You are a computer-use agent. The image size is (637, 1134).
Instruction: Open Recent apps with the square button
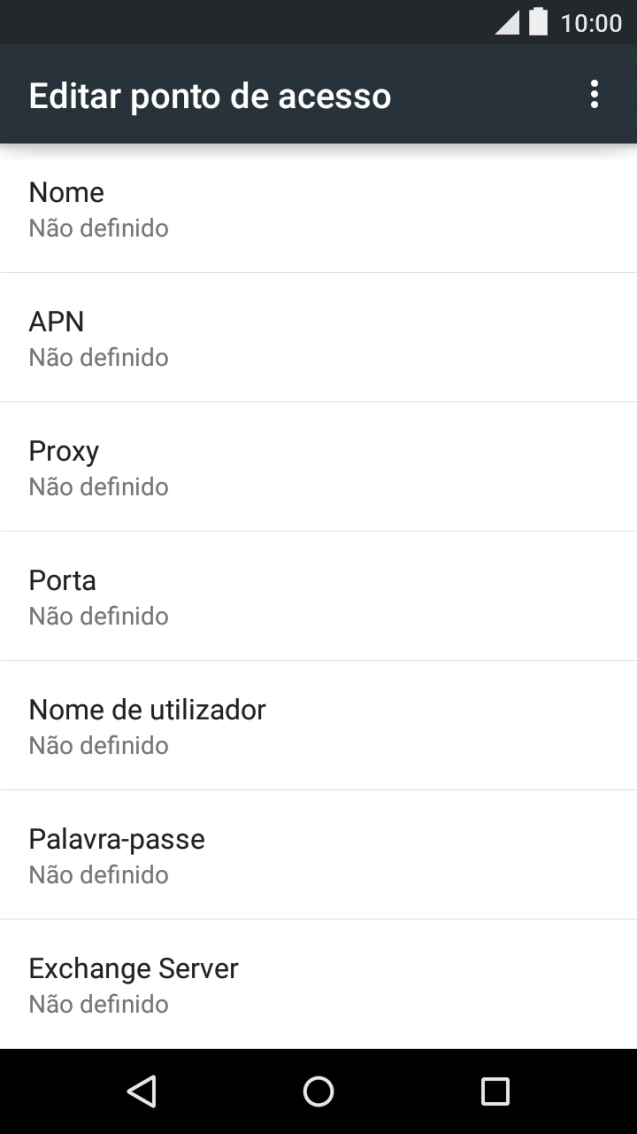(493, 1091)
